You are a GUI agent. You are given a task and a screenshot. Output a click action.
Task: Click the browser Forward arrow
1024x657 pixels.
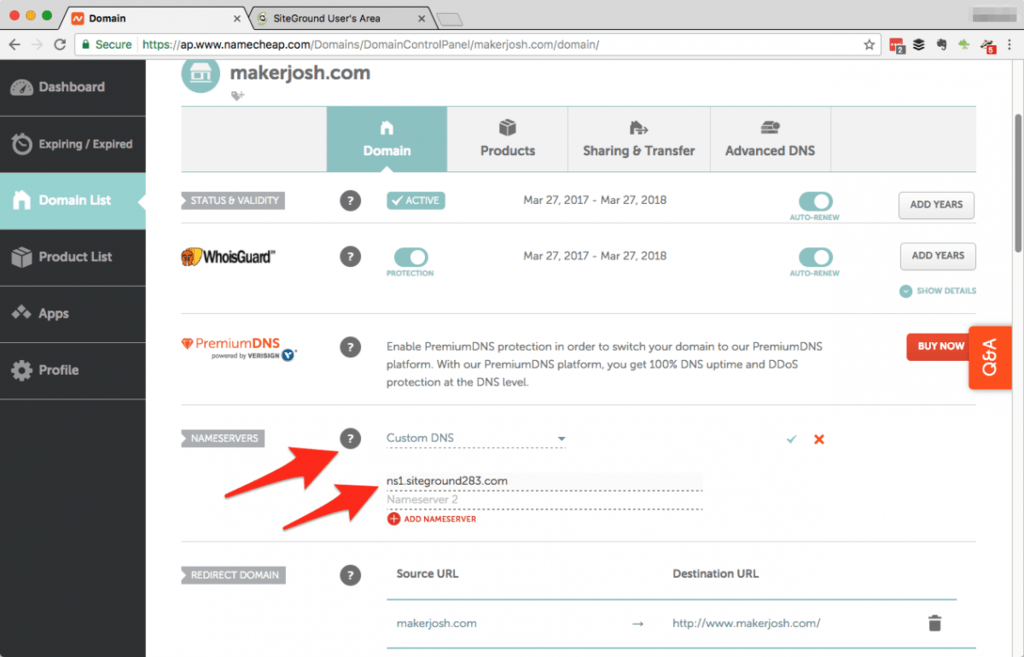[37, 44]
